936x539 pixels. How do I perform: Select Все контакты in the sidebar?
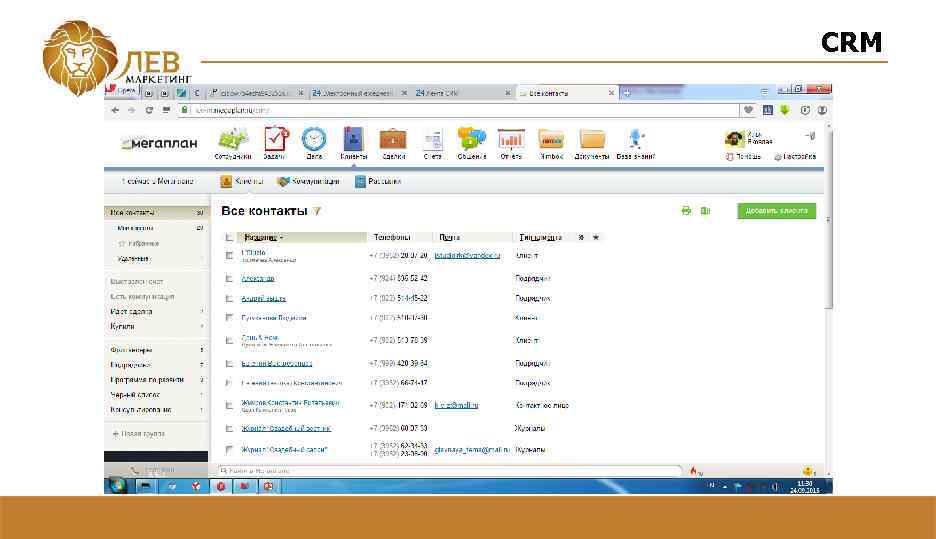click(x=156, y=212)
